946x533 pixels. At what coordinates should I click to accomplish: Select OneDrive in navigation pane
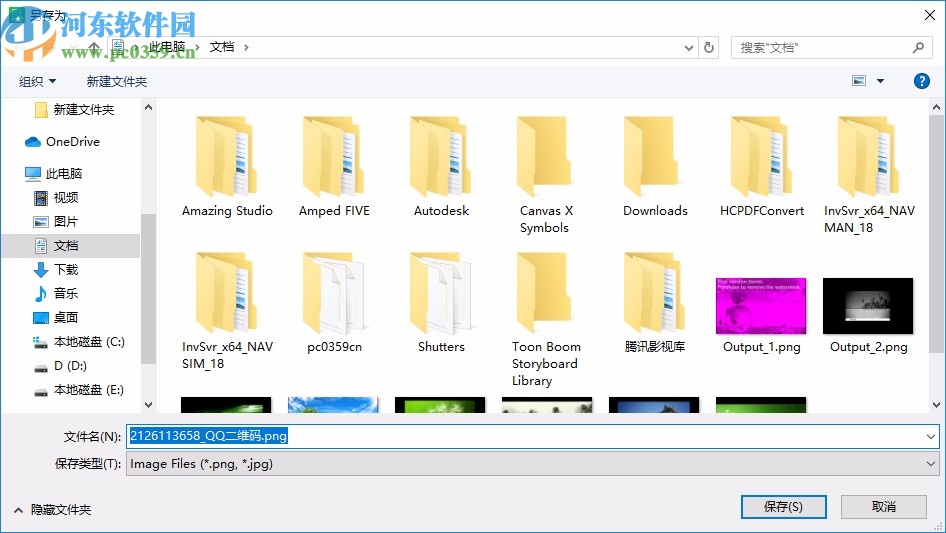(x=62, y=141)
